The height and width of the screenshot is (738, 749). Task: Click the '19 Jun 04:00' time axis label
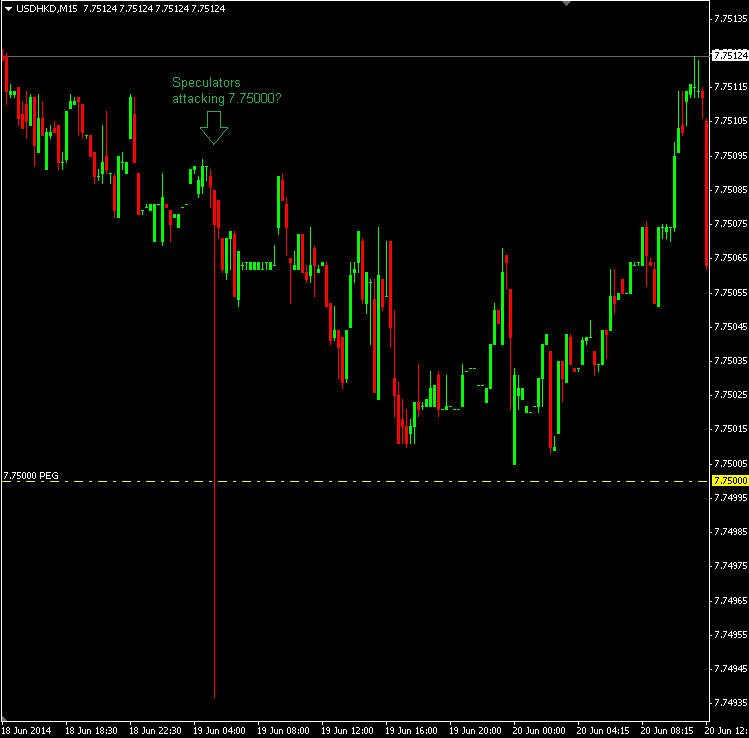219,730
